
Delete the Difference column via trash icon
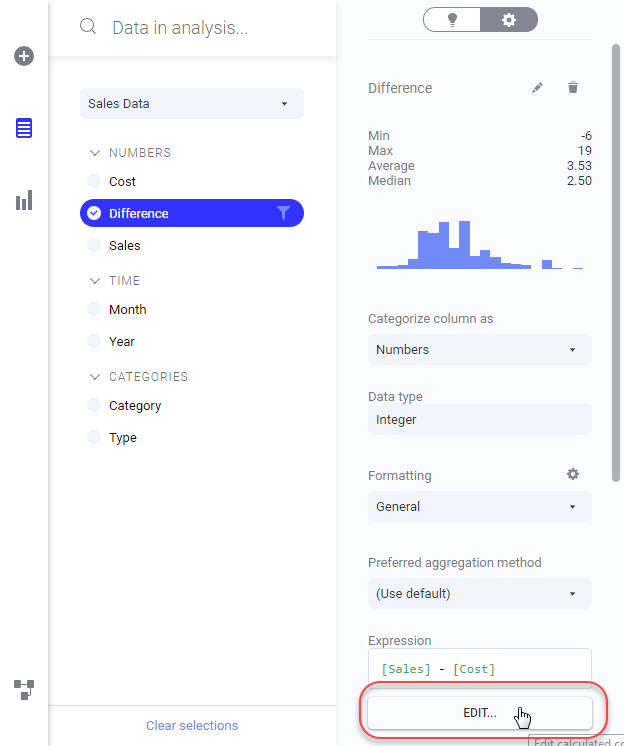(x=573, y=88)
